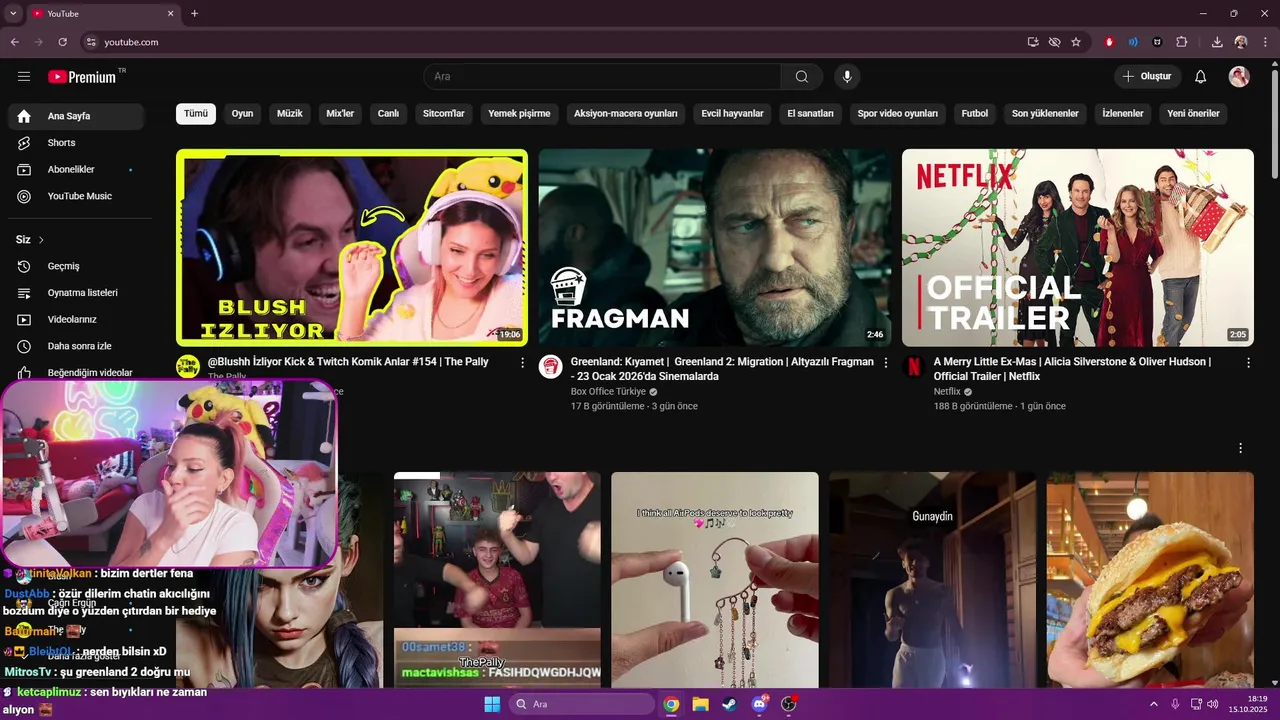Screen dimensions: 1280x720
Task: Open Geçmiş in the sidebar
Action: click(x=76, y=266)
